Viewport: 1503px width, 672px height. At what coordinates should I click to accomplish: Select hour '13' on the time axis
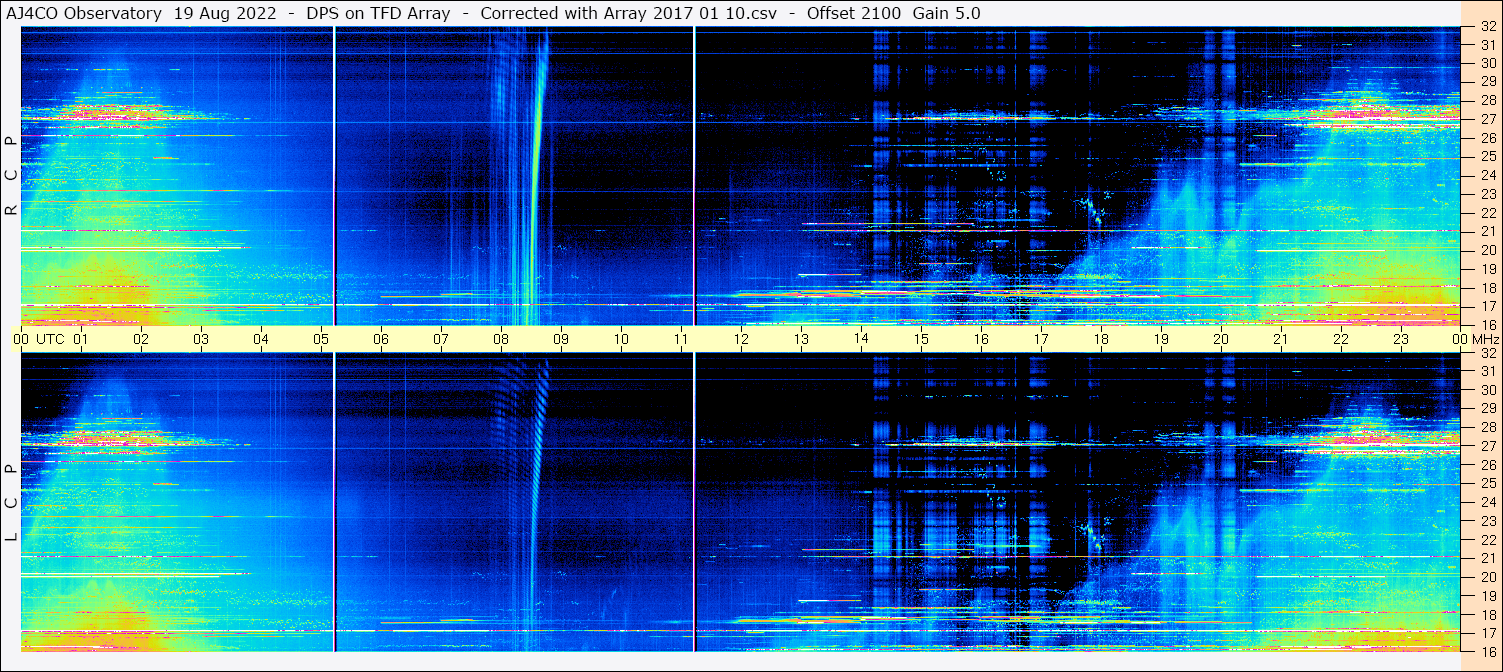tap(802, 339)
